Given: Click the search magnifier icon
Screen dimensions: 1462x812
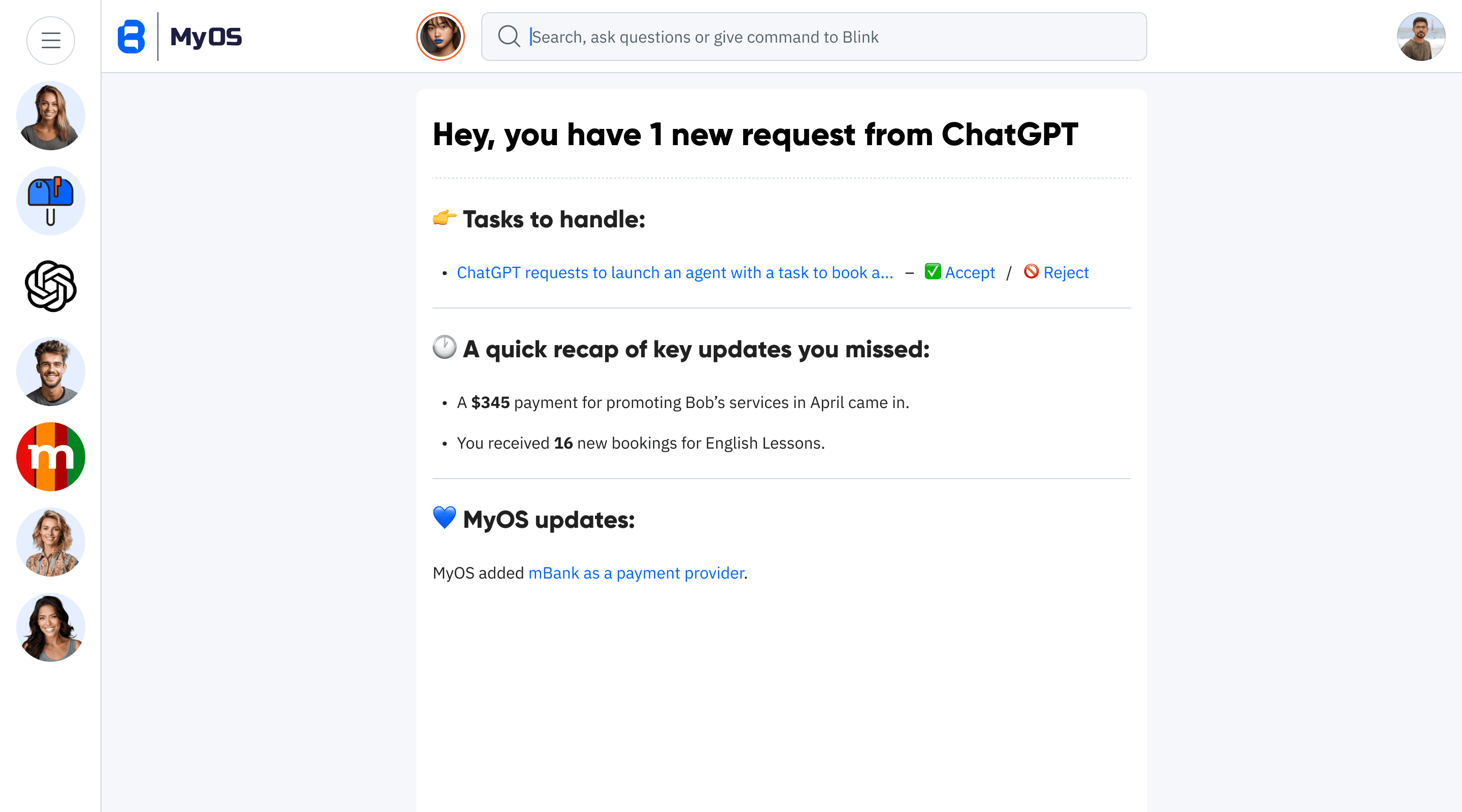Looking at the screenshot, I should 509,37.
